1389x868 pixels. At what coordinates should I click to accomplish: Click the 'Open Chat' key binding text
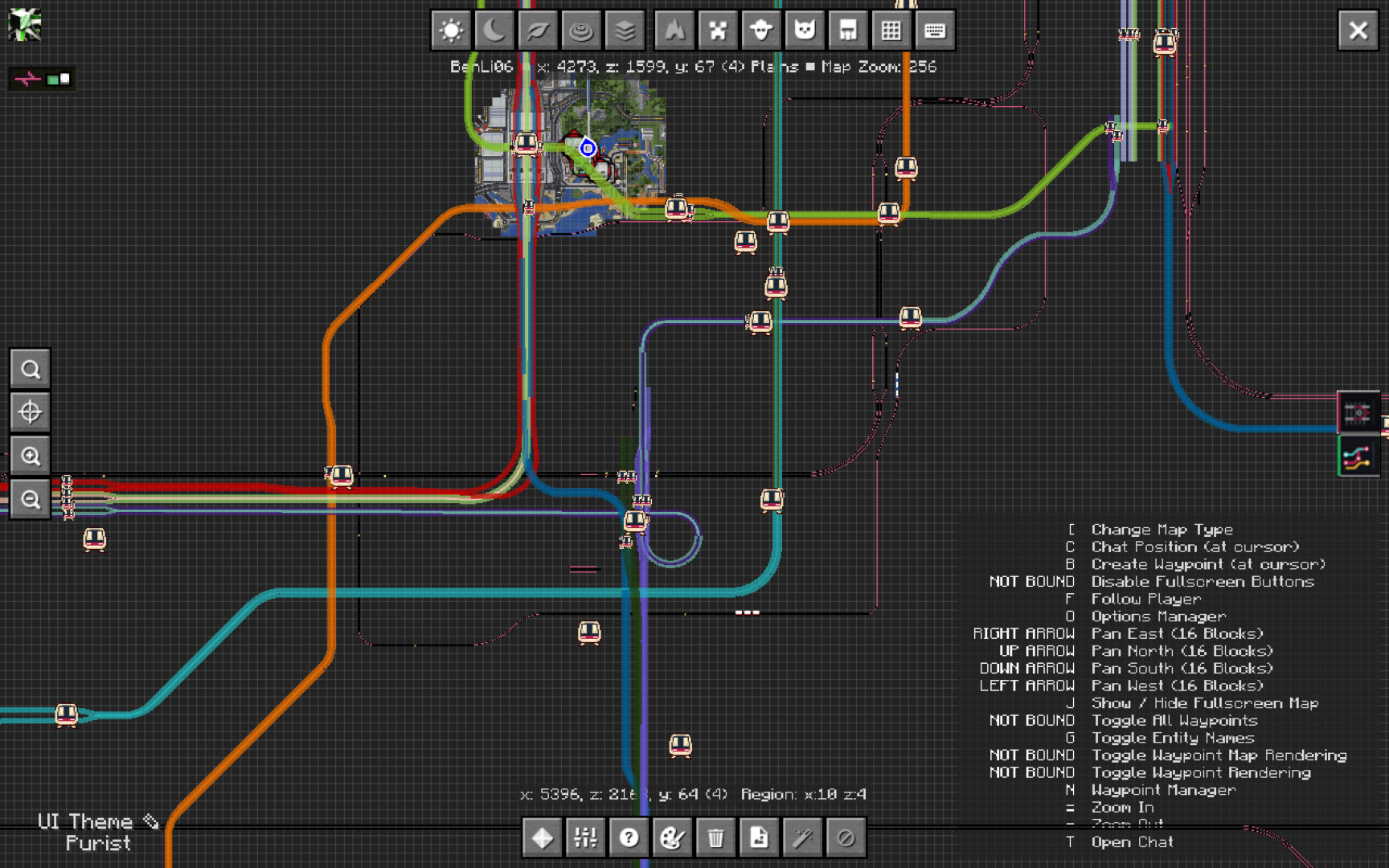1132,842
